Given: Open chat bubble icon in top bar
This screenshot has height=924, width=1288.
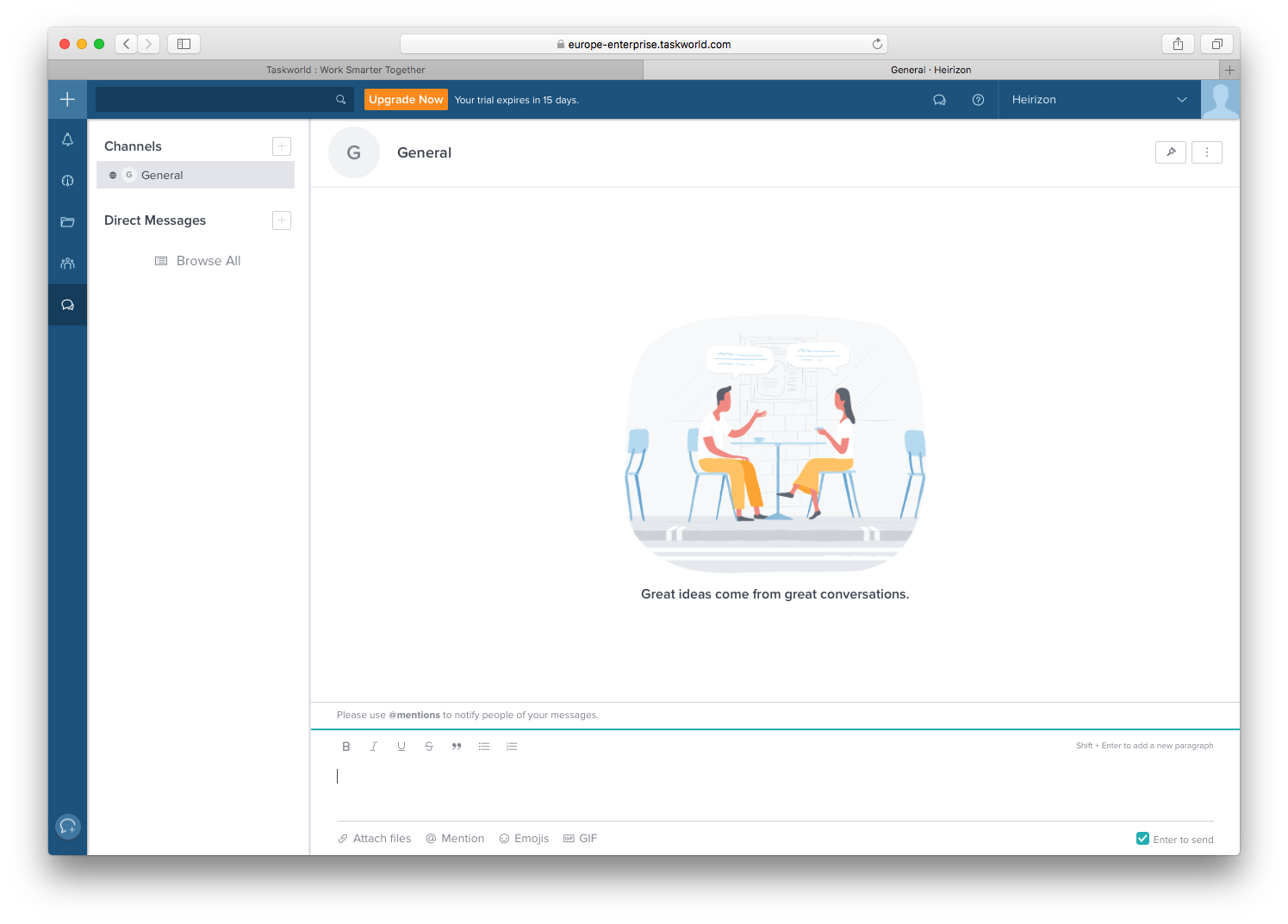Looking at the screenshot, I should click(x=939, y=100).
